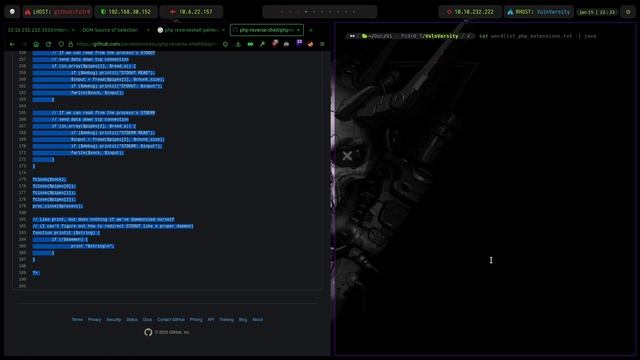This screenshot has width=640, height=360.
Task: Open the power menu icon in top bar
Action: (628, 12)
